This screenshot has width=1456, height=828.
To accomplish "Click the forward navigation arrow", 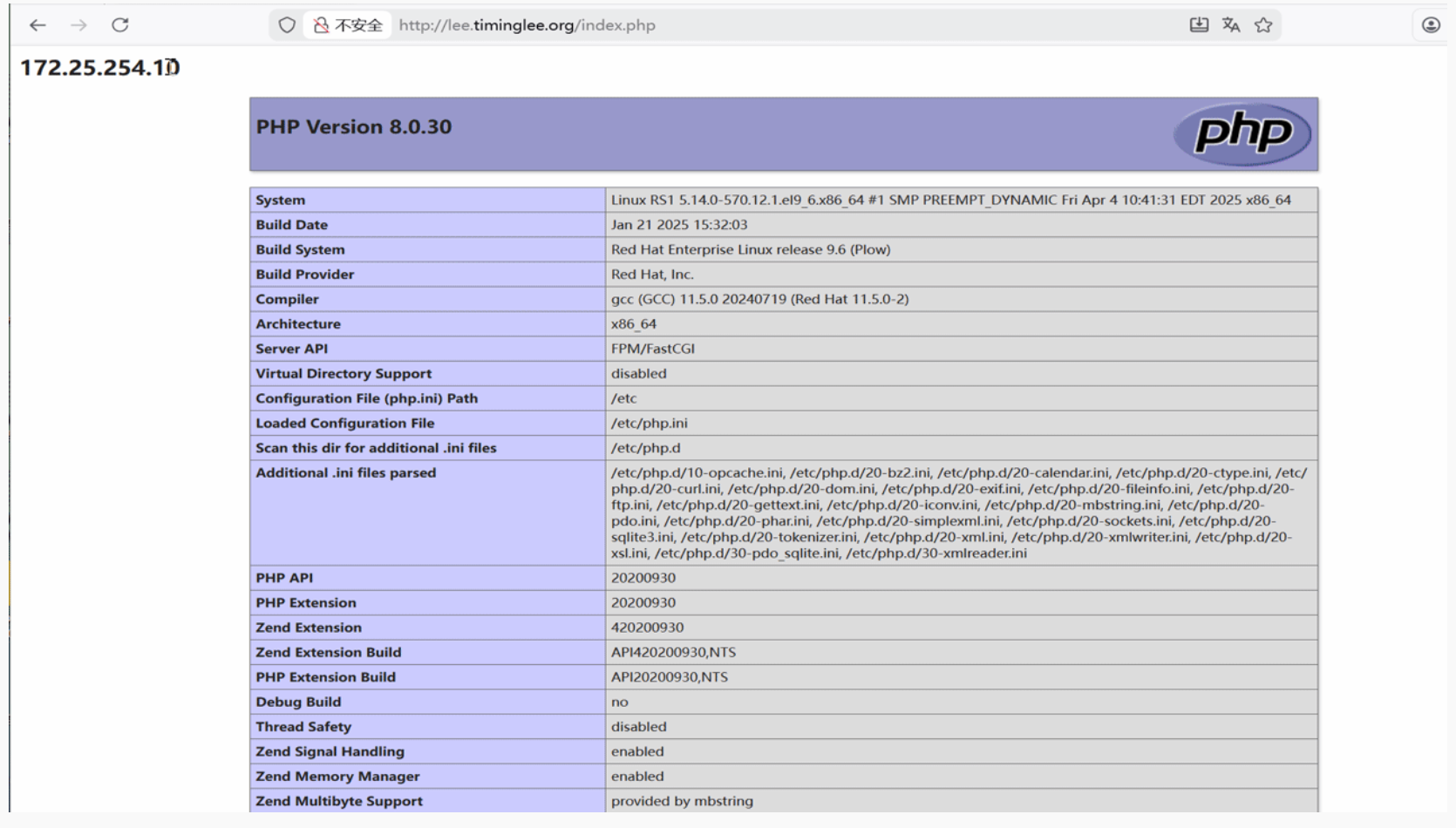I will pyautogui.click(x=79, y=25).
